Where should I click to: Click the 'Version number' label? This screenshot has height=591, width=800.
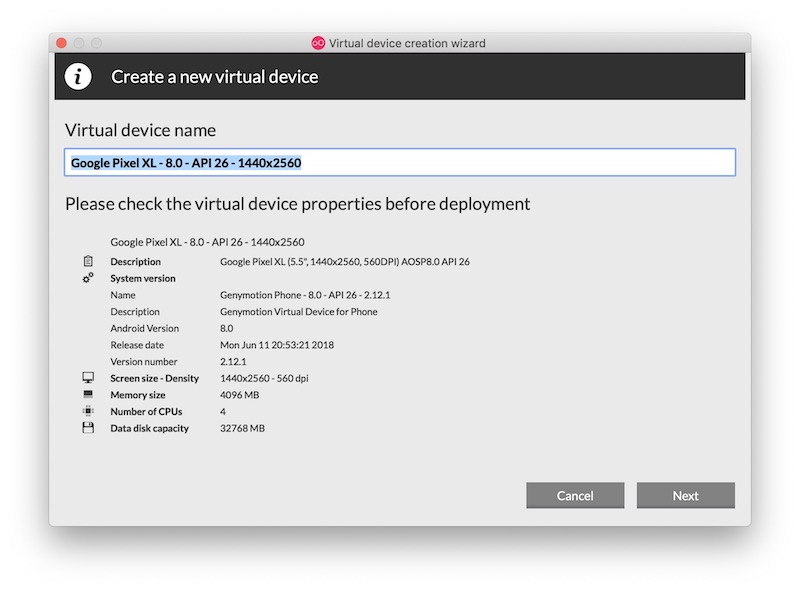click(x=144, y=362)
